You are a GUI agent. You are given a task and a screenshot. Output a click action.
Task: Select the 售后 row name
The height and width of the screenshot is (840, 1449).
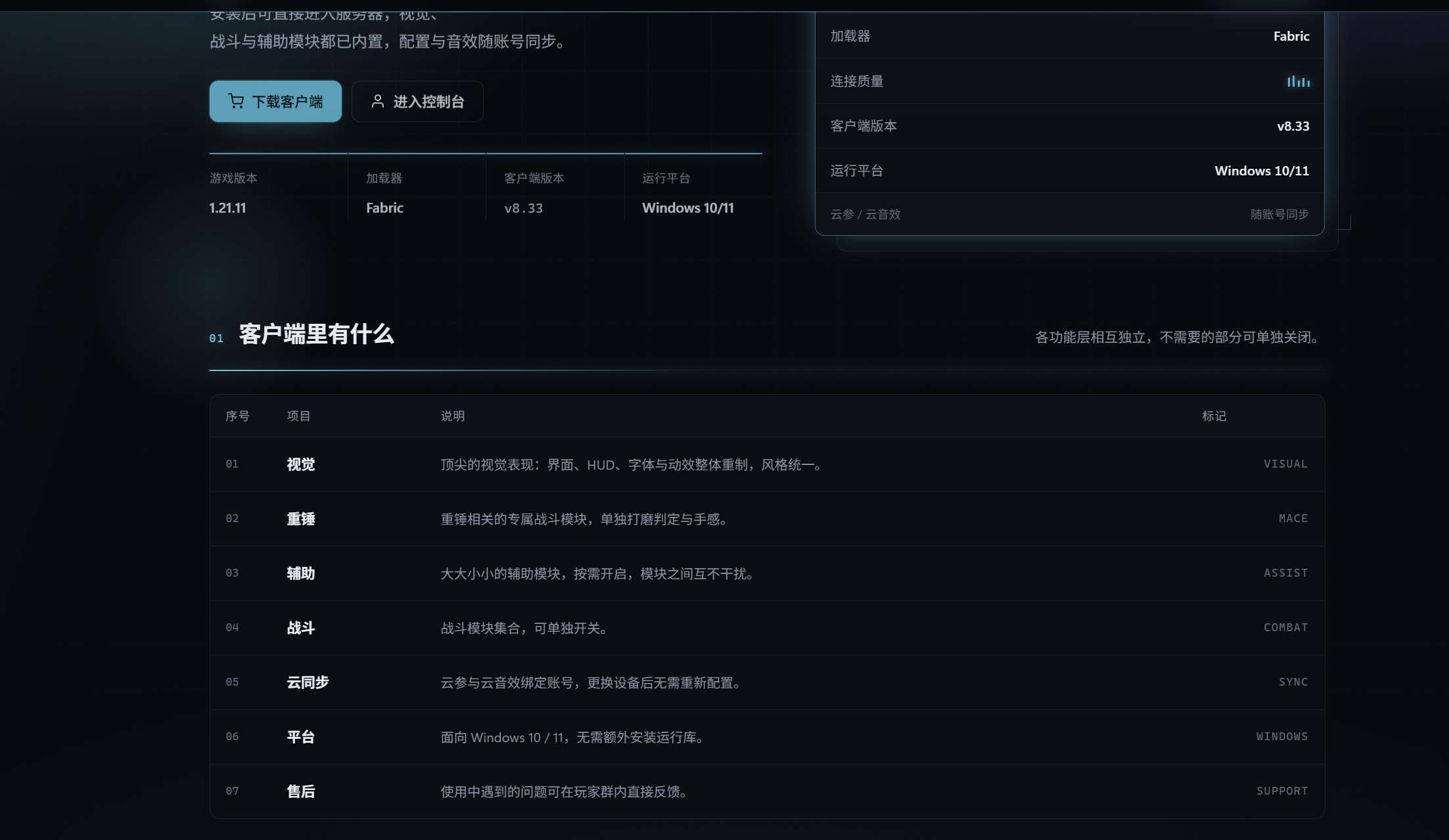pos(301,791)
